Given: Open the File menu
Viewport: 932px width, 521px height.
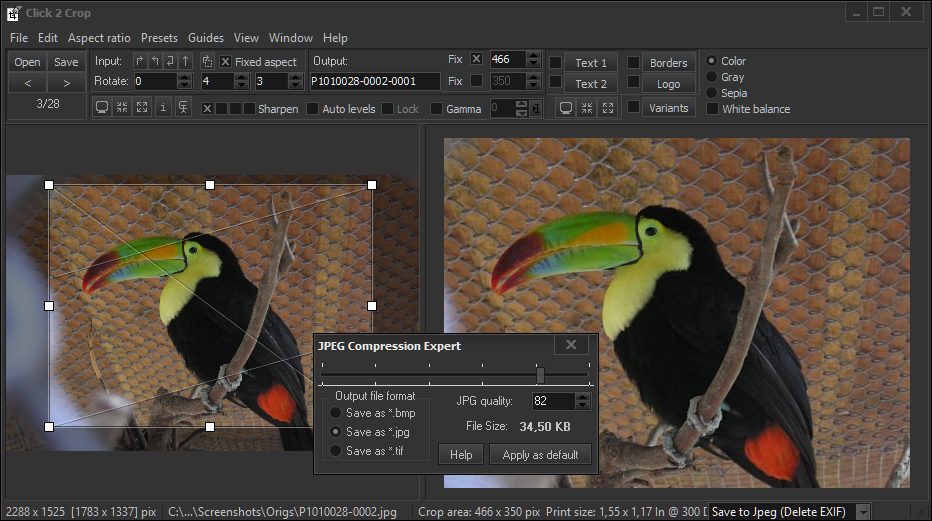Looking at the screenshot, I should [19, 38].
